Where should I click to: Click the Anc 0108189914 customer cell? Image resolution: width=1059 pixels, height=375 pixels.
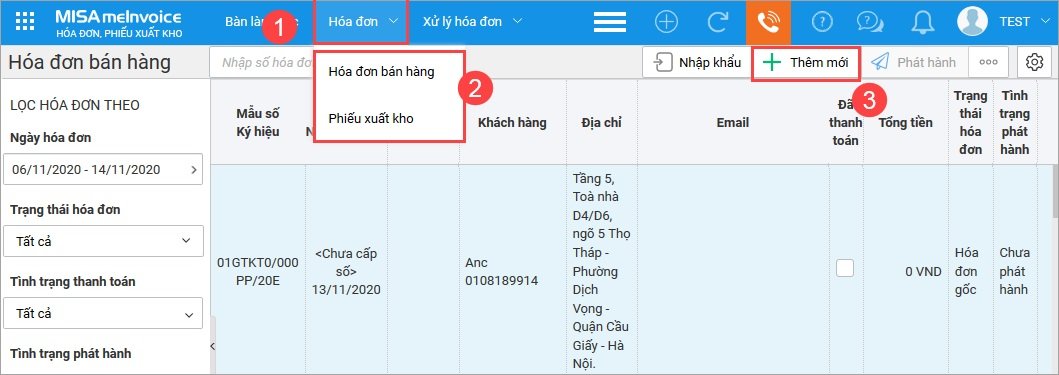(x=513, y=272)
